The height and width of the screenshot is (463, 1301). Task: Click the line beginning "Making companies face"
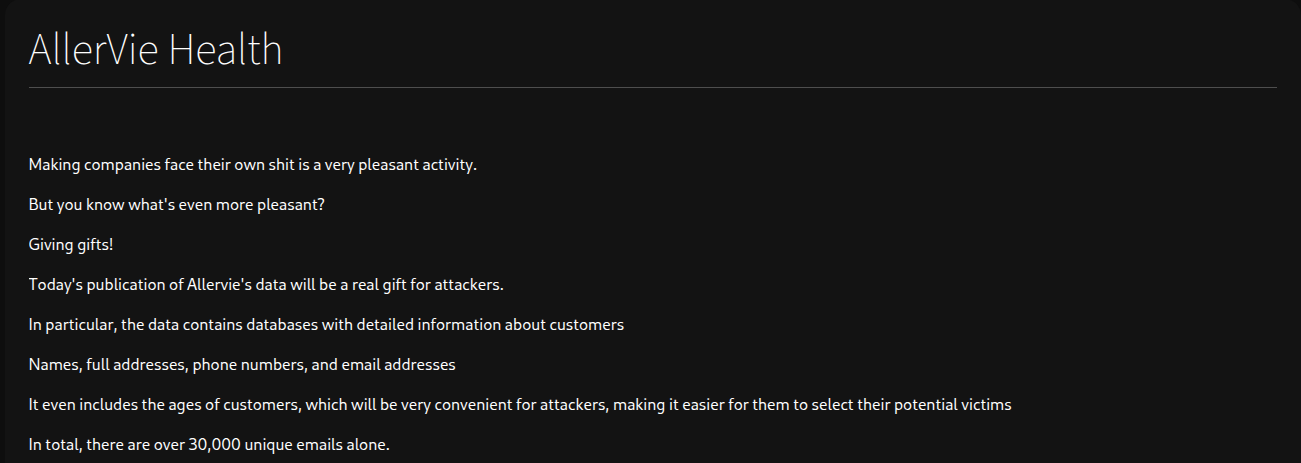[x=252, y=165]
